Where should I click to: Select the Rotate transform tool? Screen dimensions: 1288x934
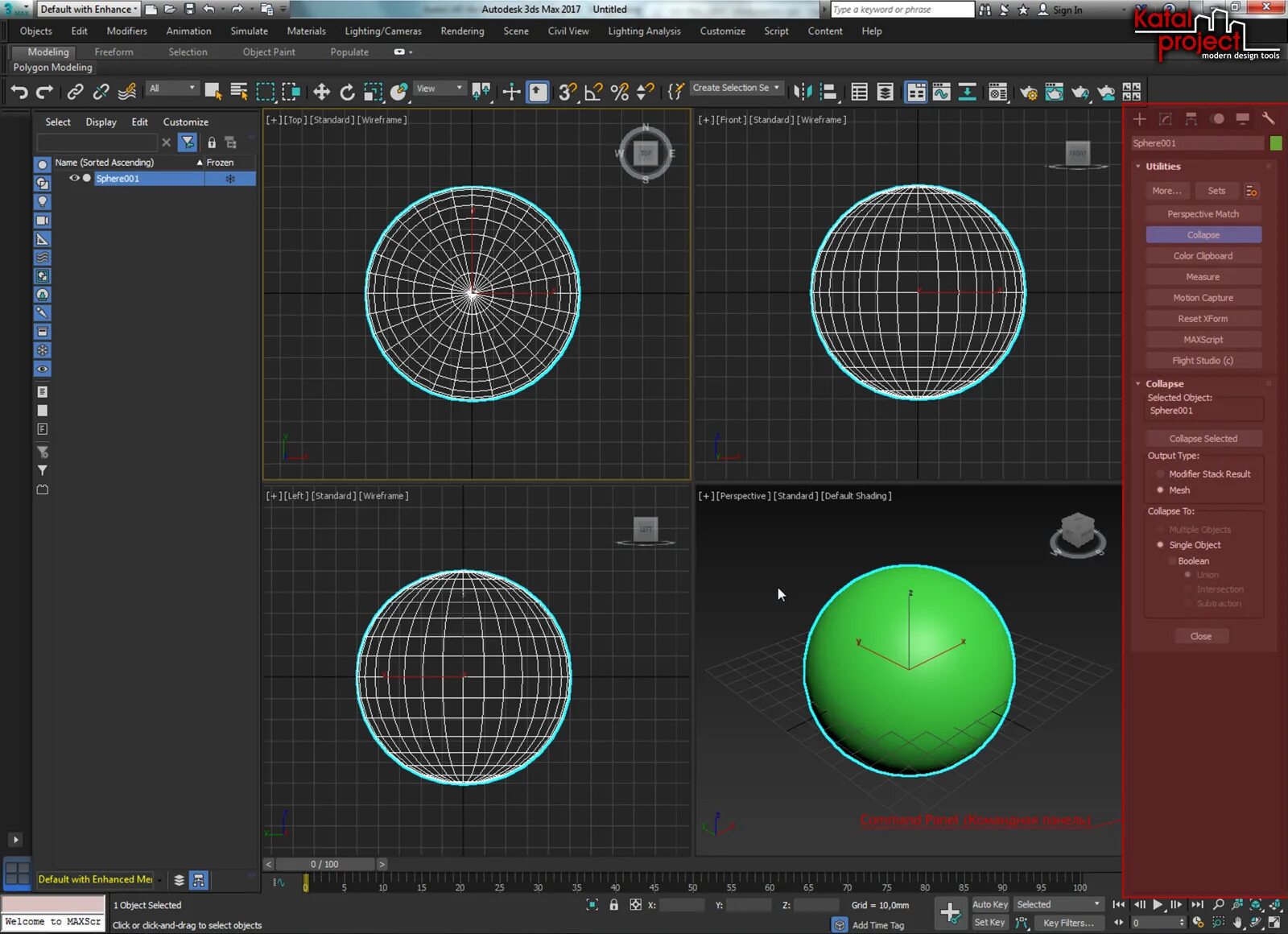pyautogui.click(x=347, y=92)
